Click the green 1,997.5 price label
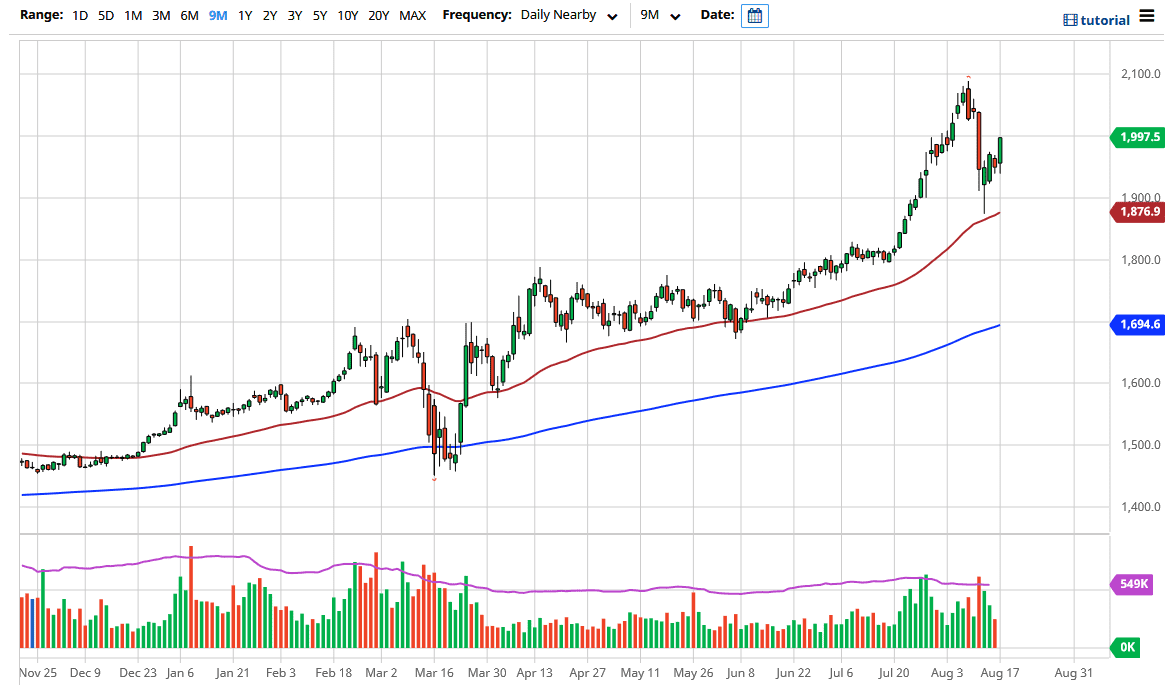 coord(1137,138)
